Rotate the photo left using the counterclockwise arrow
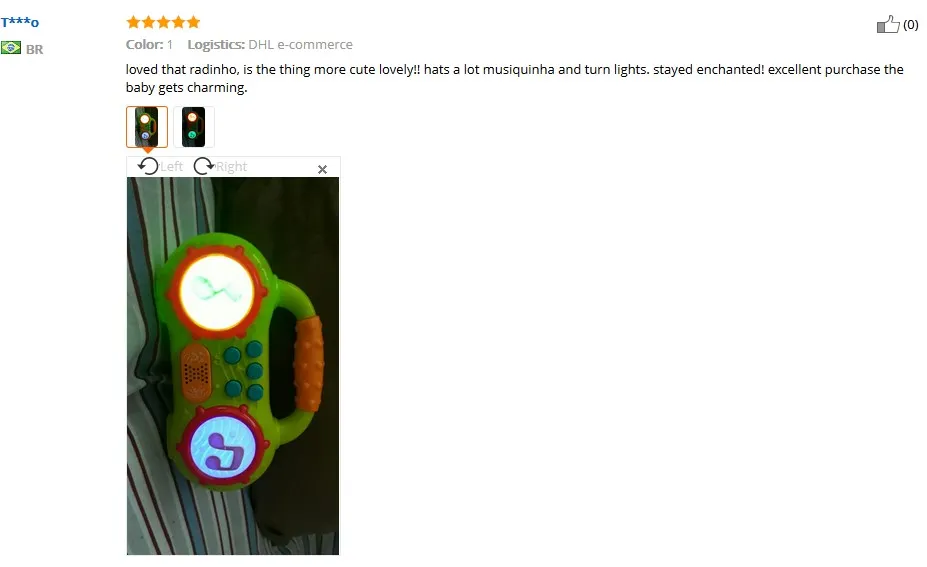927x567 pixels. [148, 166]
